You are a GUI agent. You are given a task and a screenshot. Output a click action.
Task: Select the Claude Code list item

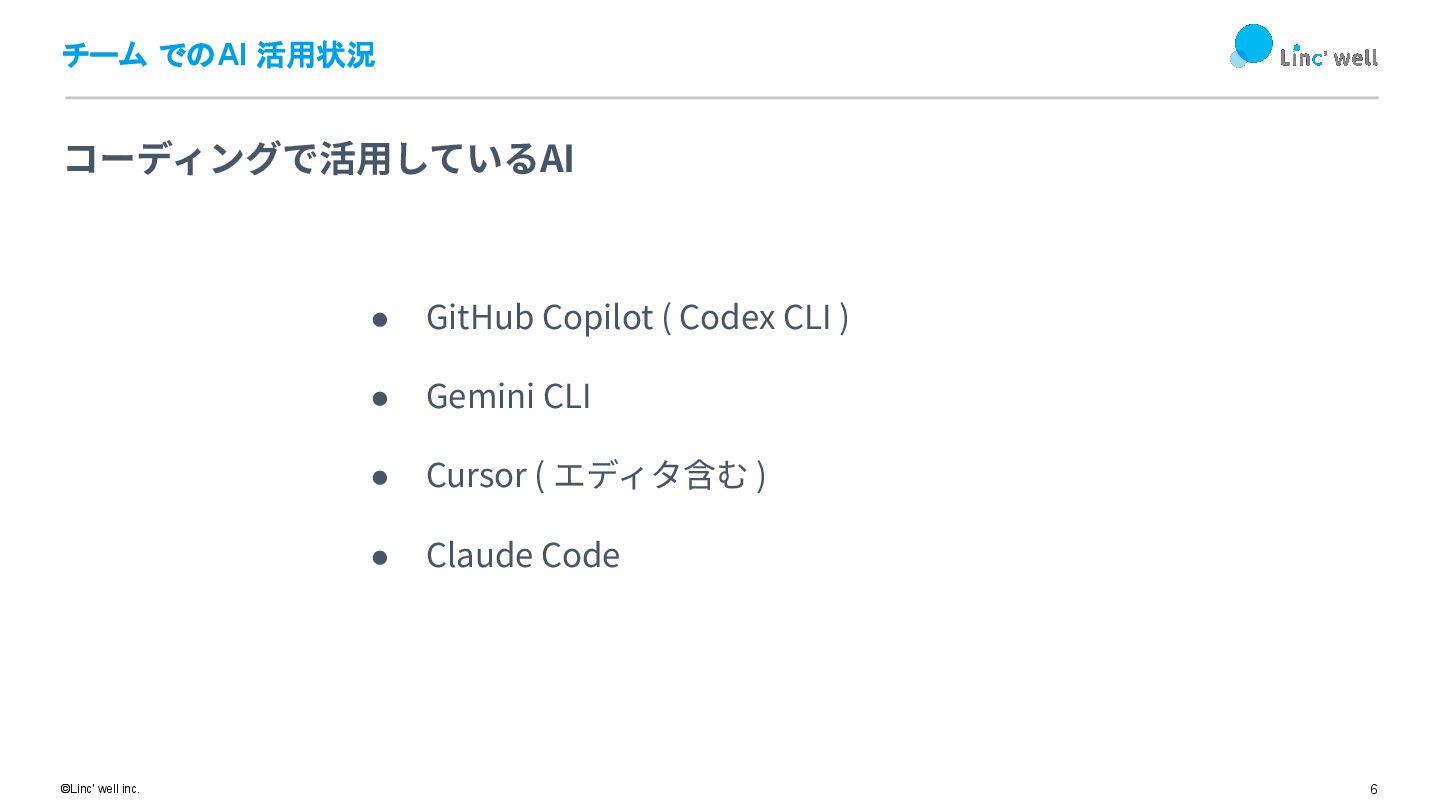point(523,555)
